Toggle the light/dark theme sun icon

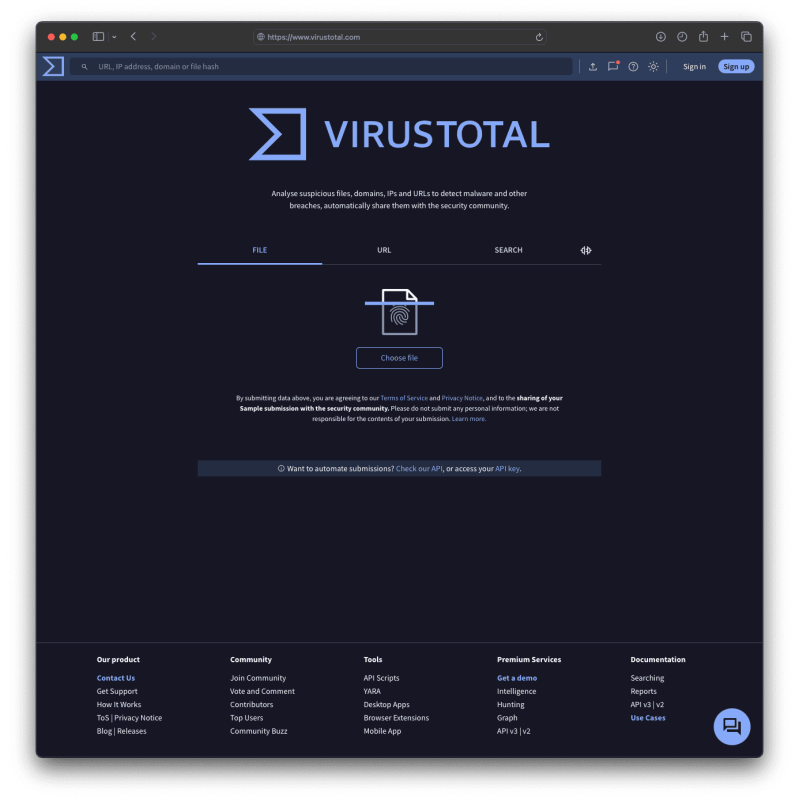click(653, 66)
